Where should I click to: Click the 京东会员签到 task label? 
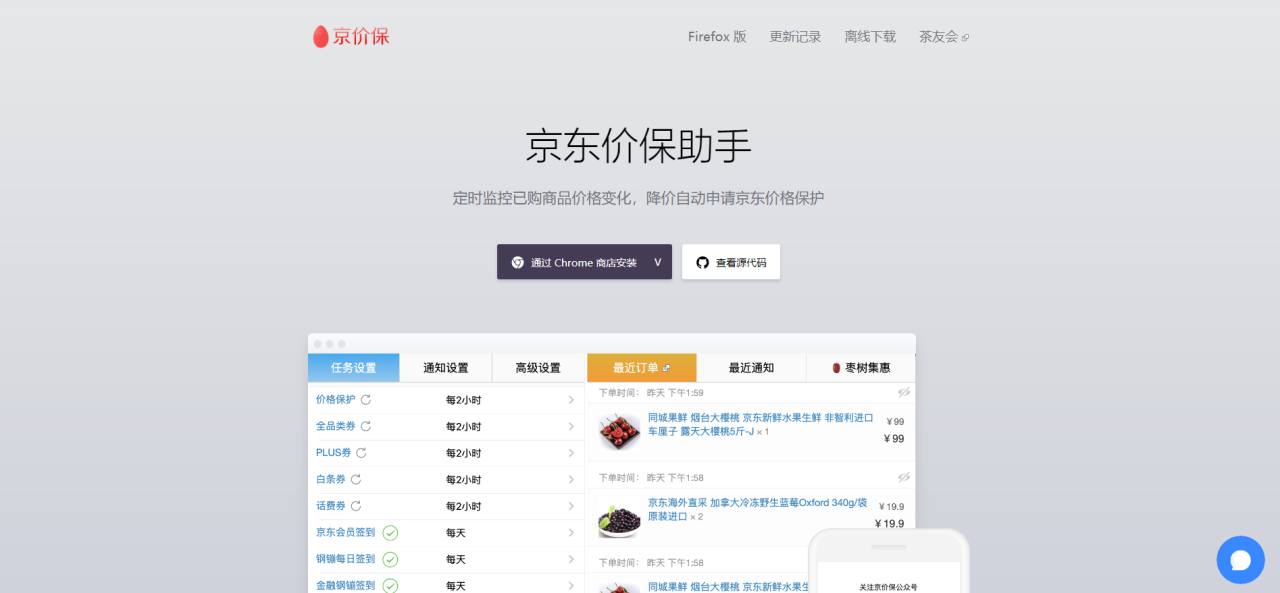[346, 533]
